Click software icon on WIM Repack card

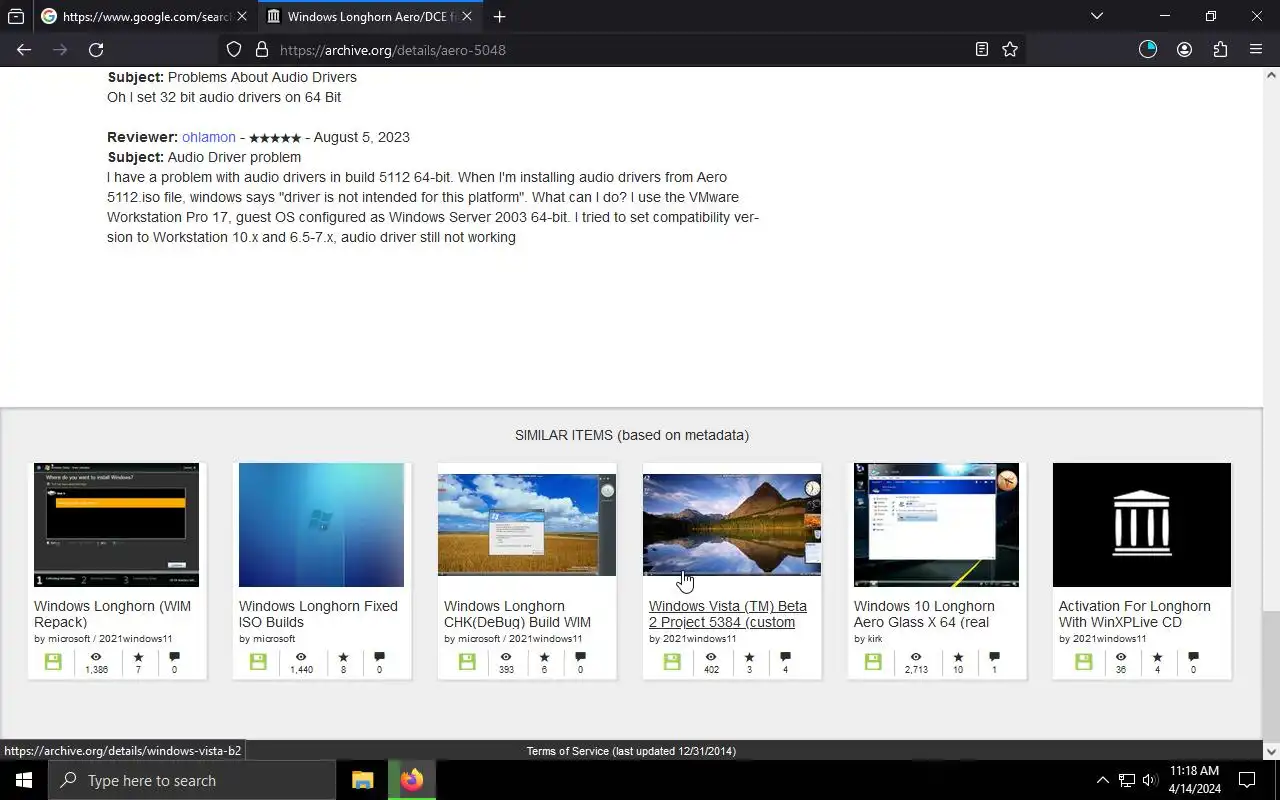[53, 662]
